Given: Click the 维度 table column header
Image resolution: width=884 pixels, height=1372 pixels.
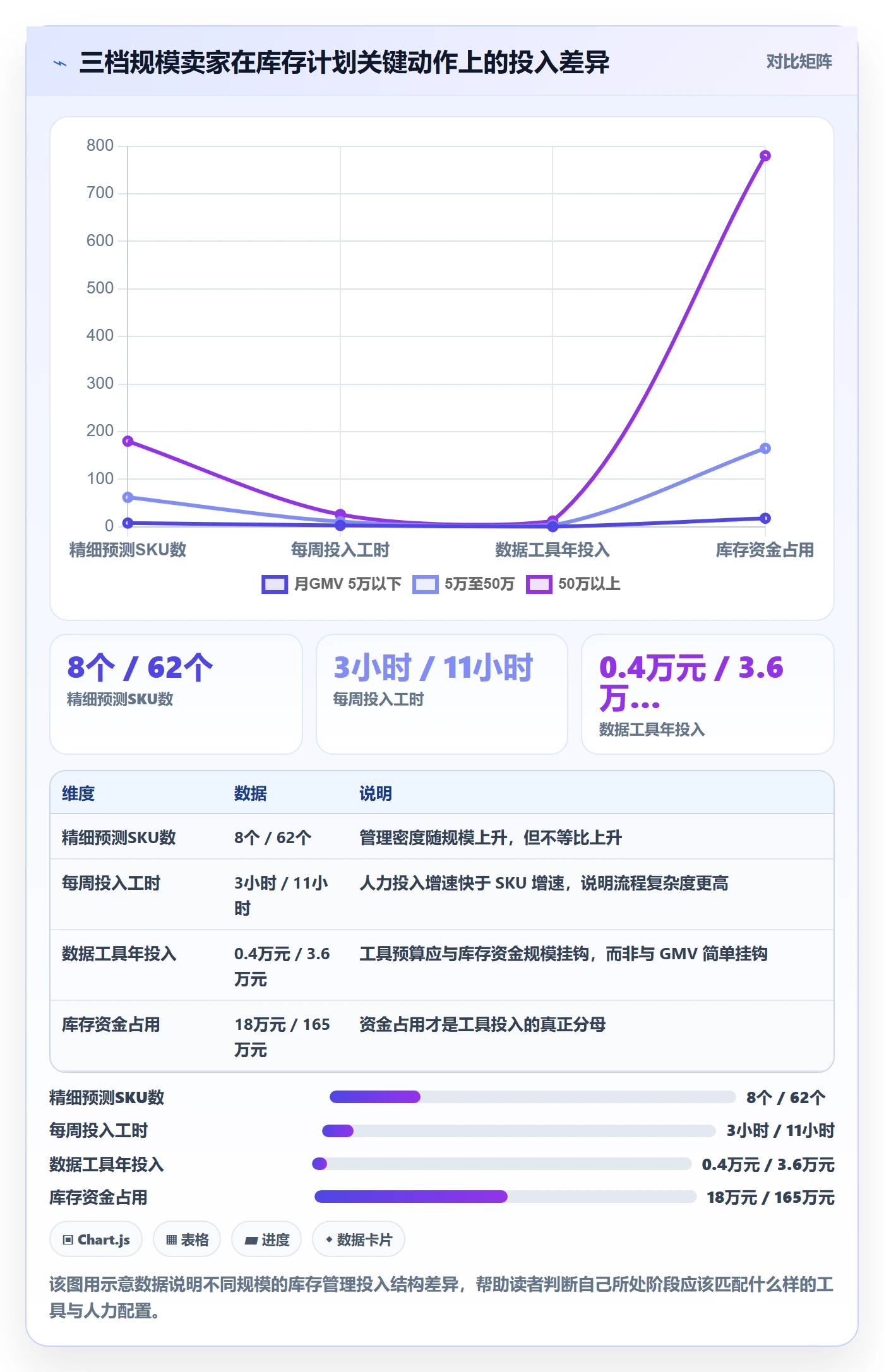Looking at the screenshot, I should [78, 793].
